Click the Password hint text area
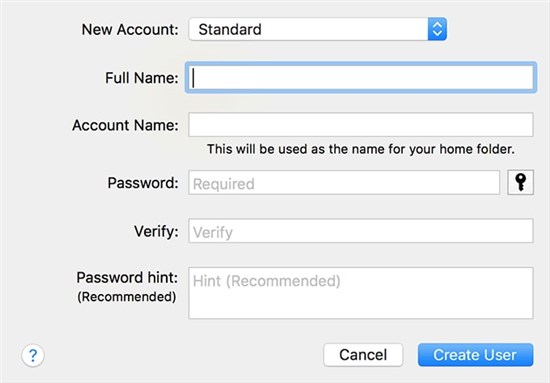Viewport: 550px width, 383px height. coord(361,293)
